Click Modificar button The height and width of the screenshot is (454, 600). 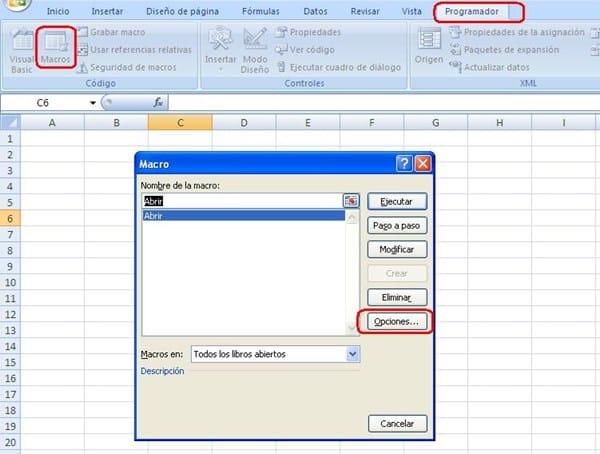point(397,250)
